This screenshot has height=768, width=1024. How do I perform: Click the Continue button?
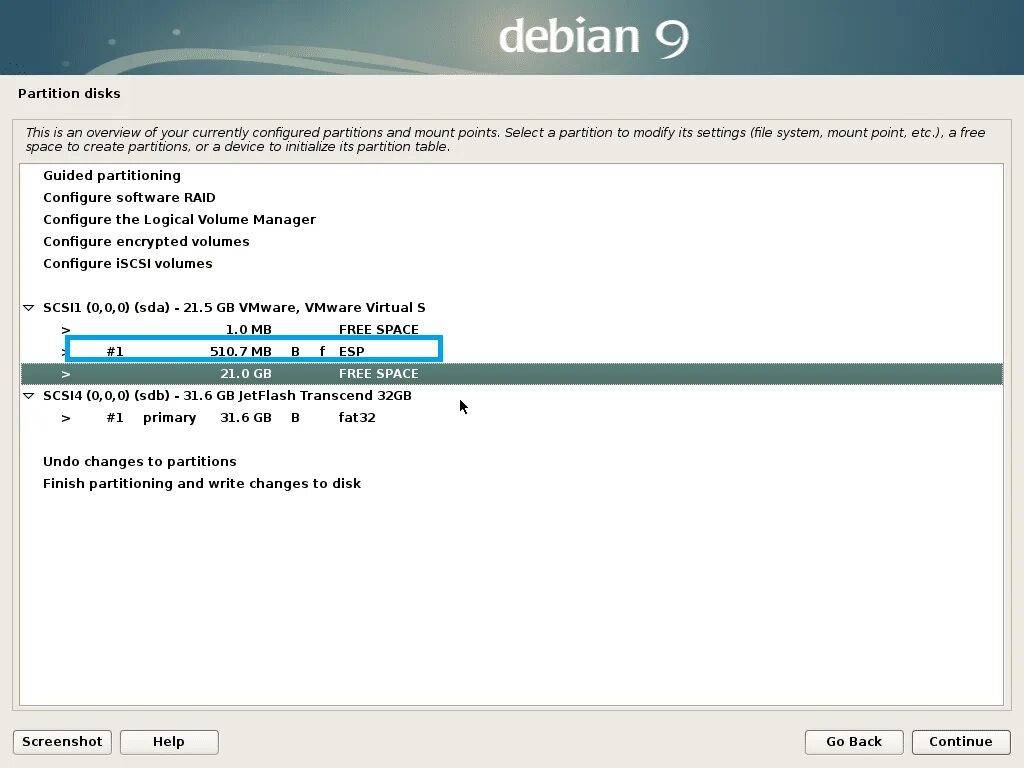961,742
